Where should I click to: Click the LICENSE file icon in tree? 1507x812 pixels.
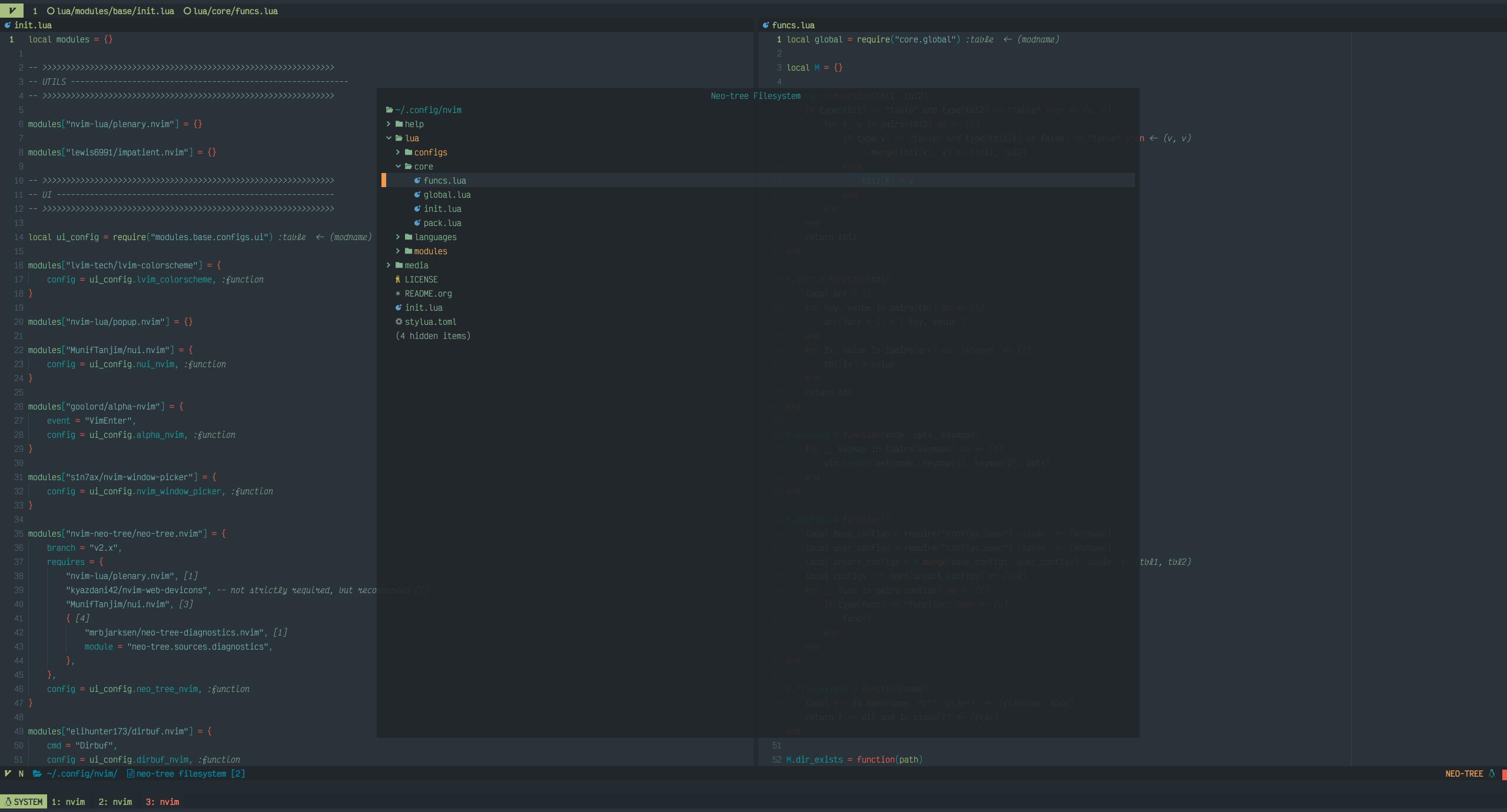tap(398, 279)
